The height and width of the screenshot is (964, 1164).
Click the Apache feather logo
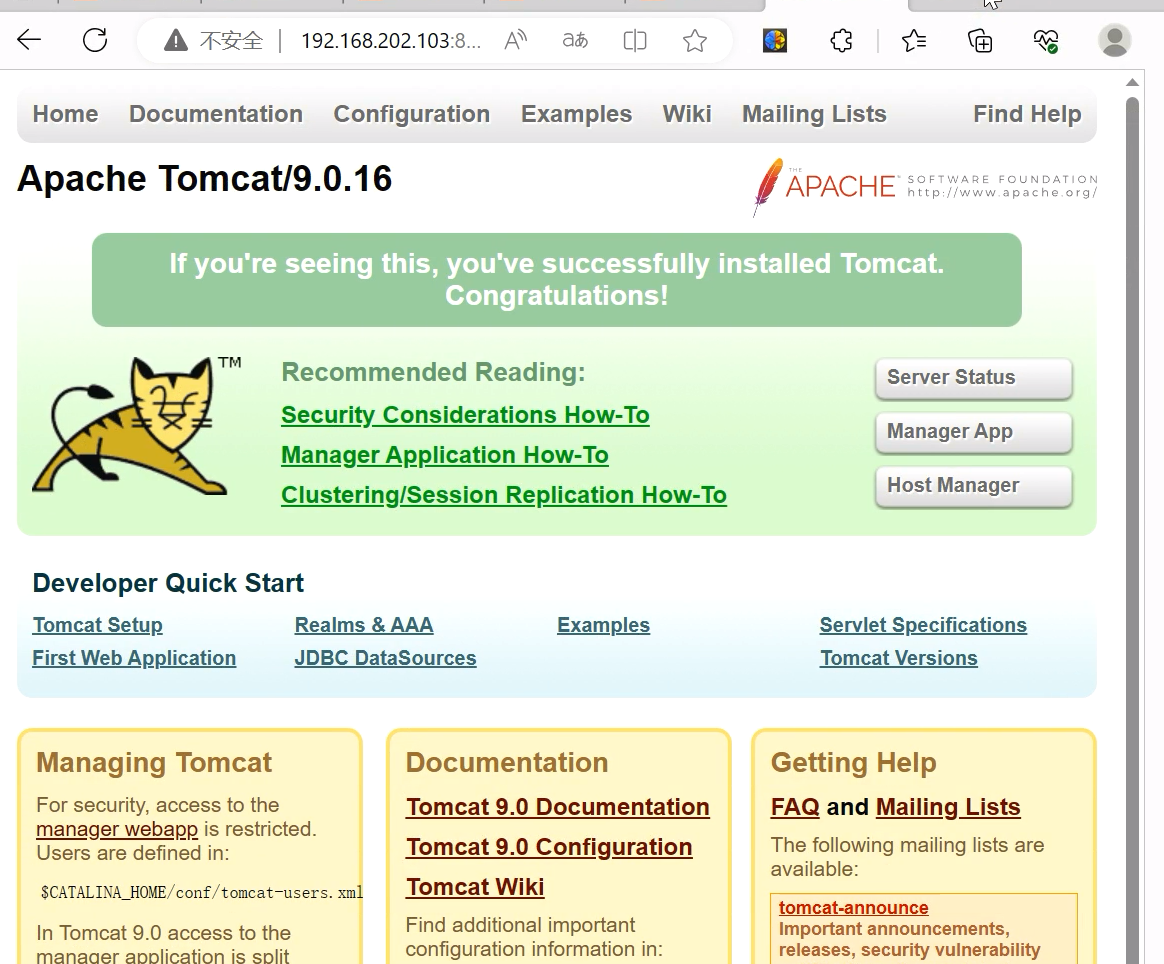924,186
